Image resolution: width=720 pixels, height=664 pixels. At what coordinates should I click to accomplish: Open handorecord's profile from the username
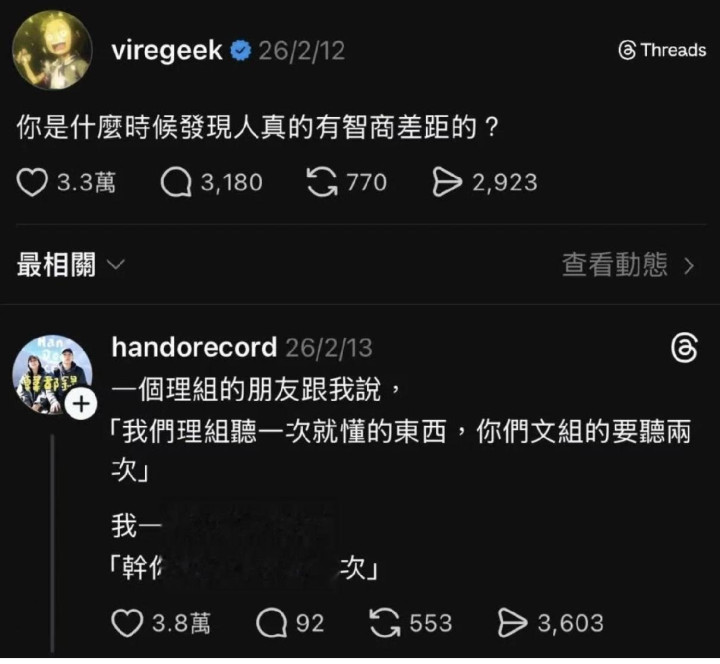point(194,347)
